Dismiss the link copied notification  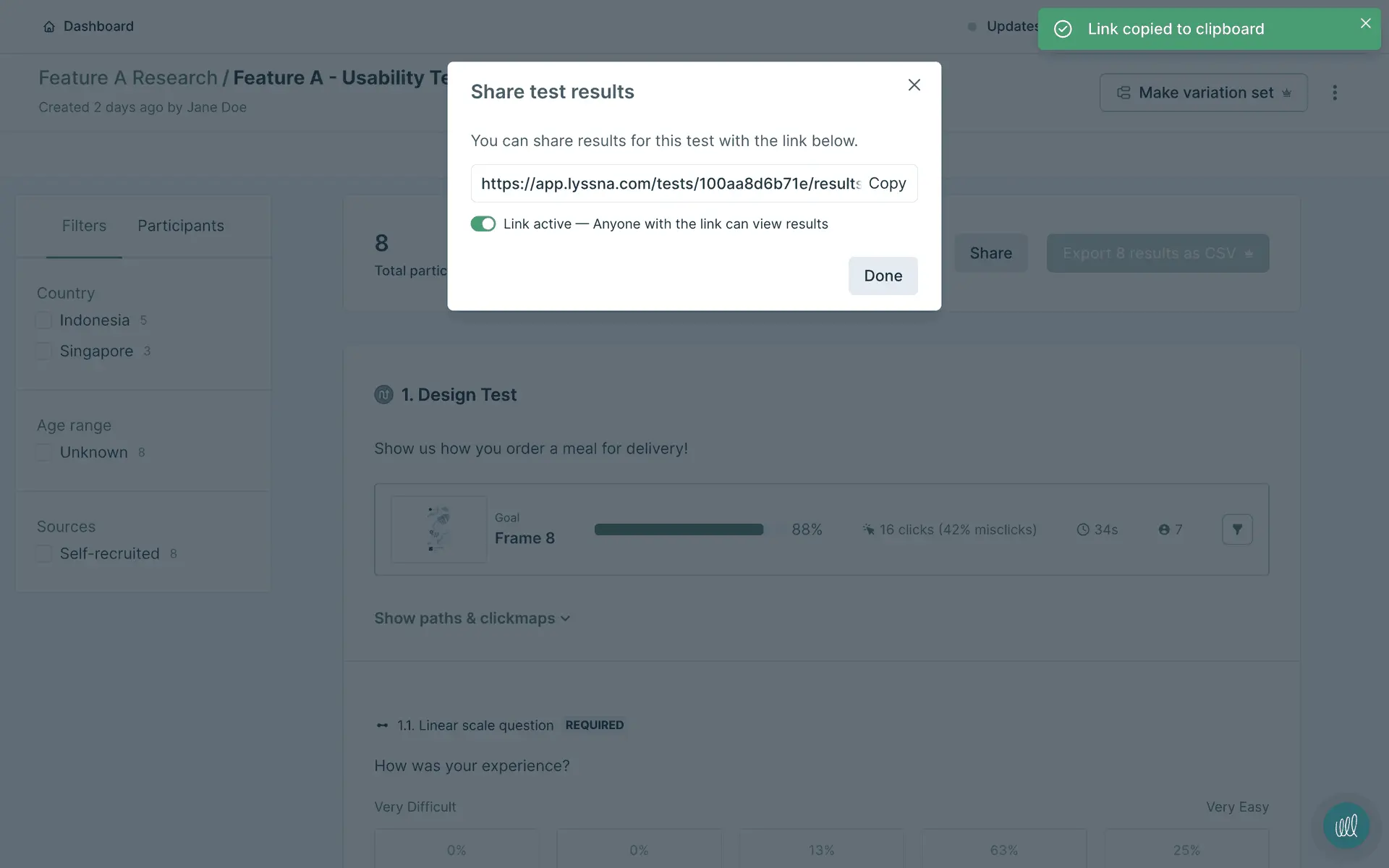[1365, 23]
